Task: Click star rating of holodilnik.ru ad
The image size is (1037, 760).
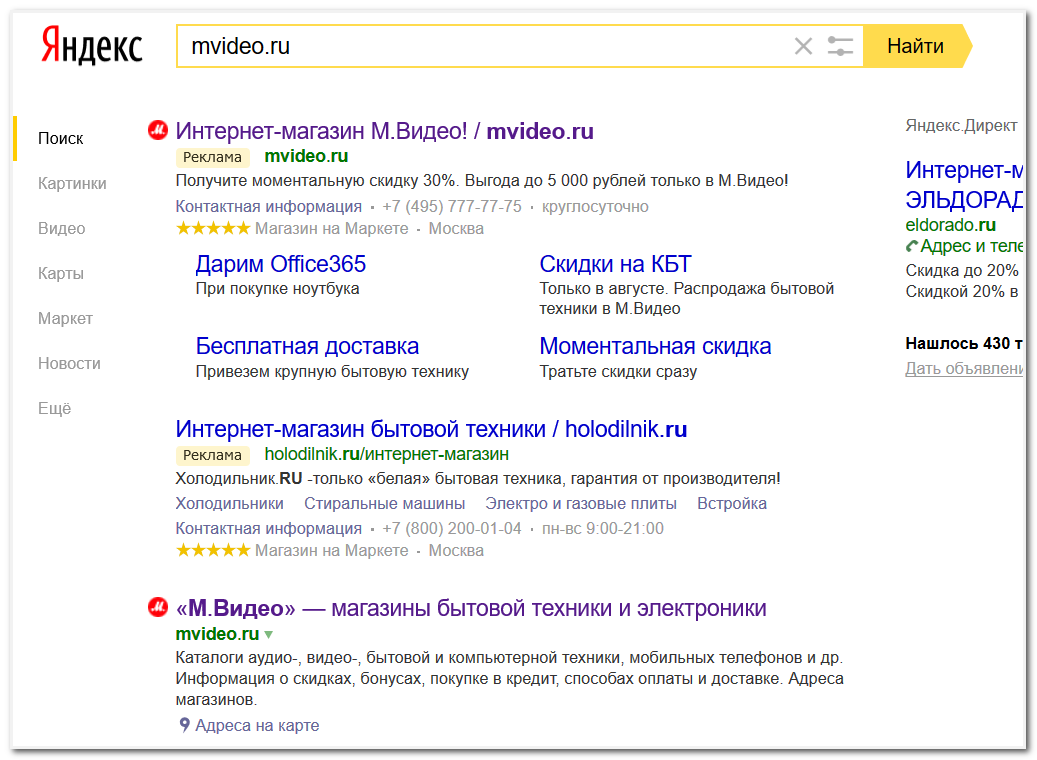Action: point(213,550)
